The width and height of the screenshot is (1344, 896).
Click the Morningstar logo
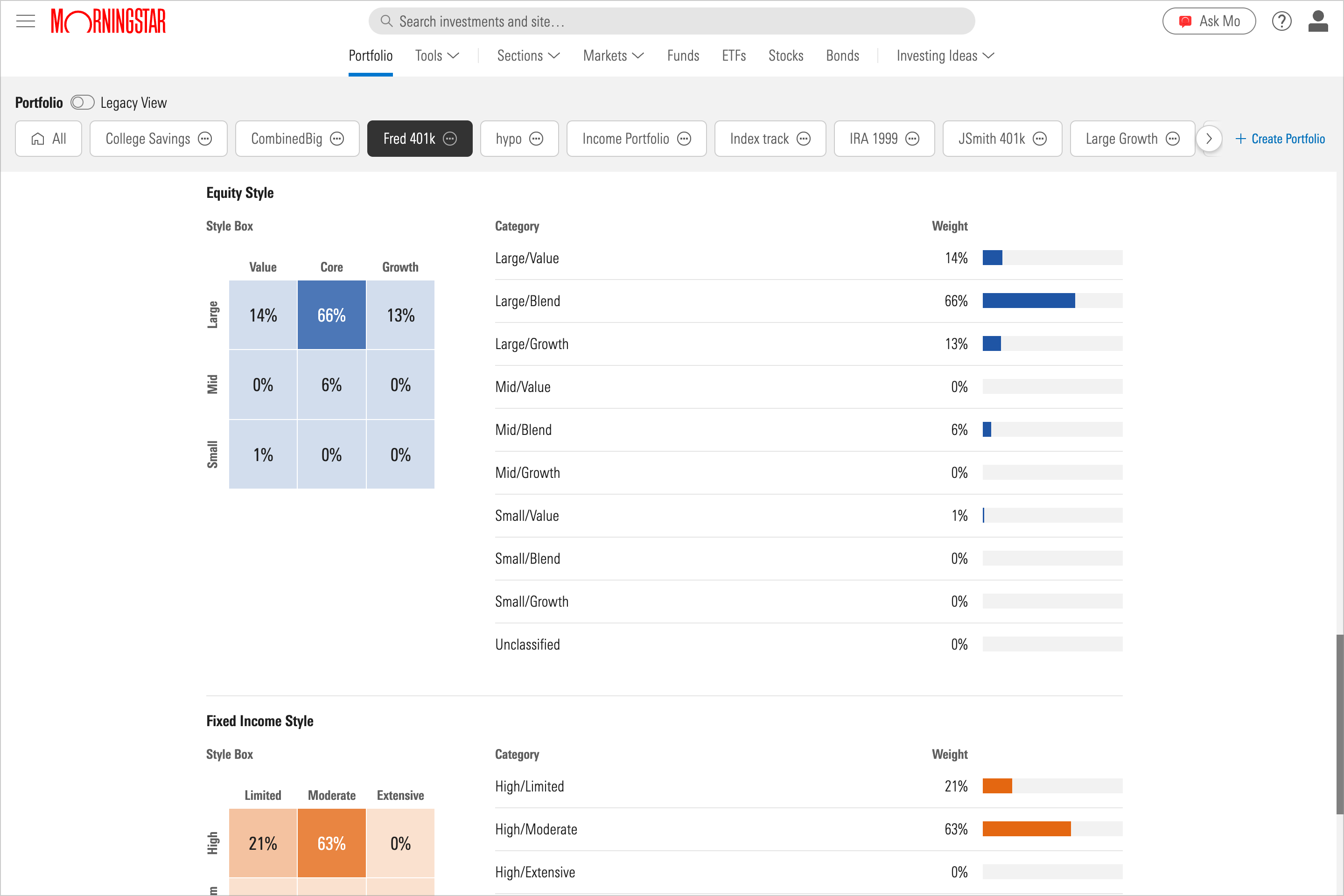click(x=109, y=22)
